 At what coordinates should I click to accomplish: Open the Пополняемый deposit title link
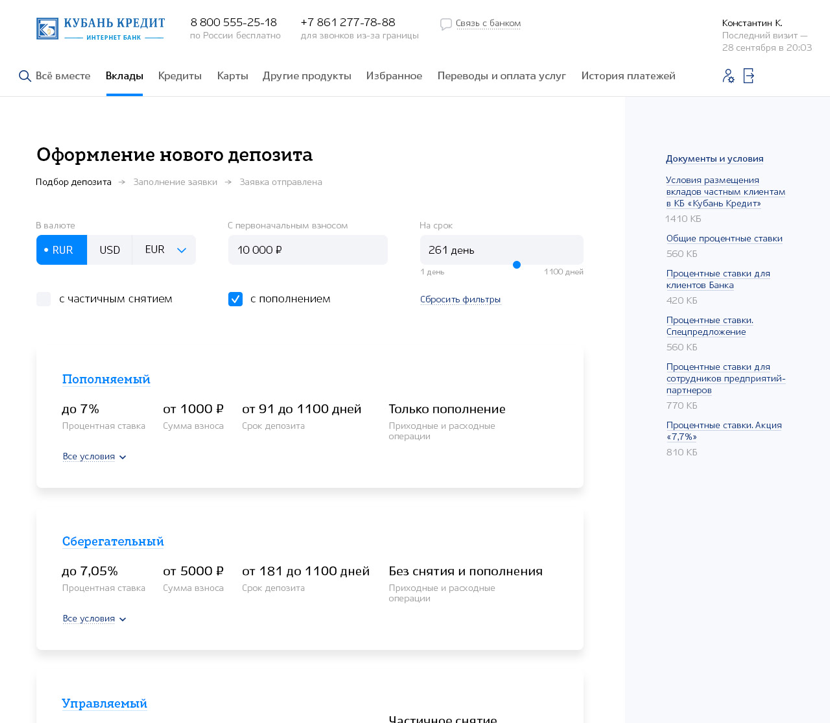pyautogui.click(x=106, y=379)
